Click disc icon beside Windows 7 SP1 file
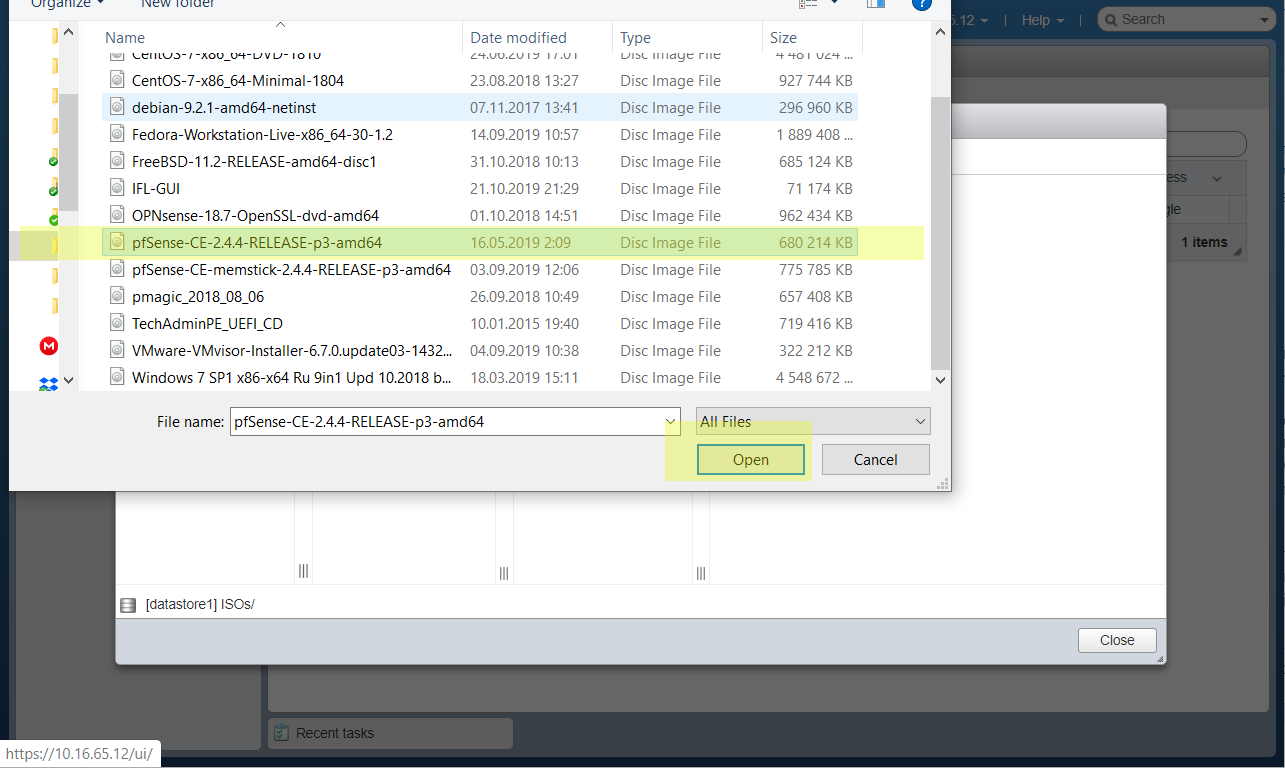 [x=117, y=377]
